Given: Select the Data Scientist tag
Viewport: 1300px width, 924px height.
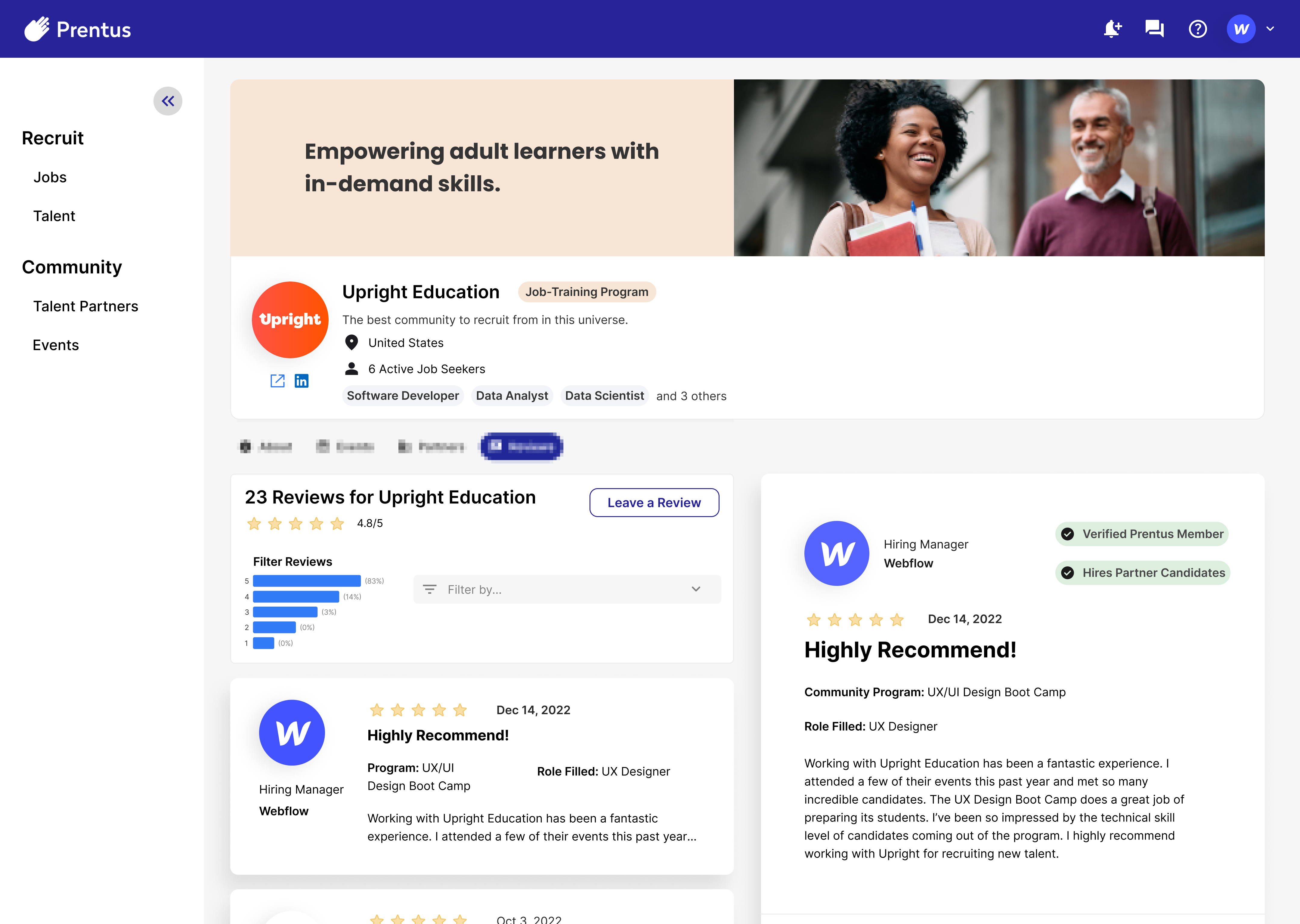Looking at the screenshot, I should tap(604, 396).
